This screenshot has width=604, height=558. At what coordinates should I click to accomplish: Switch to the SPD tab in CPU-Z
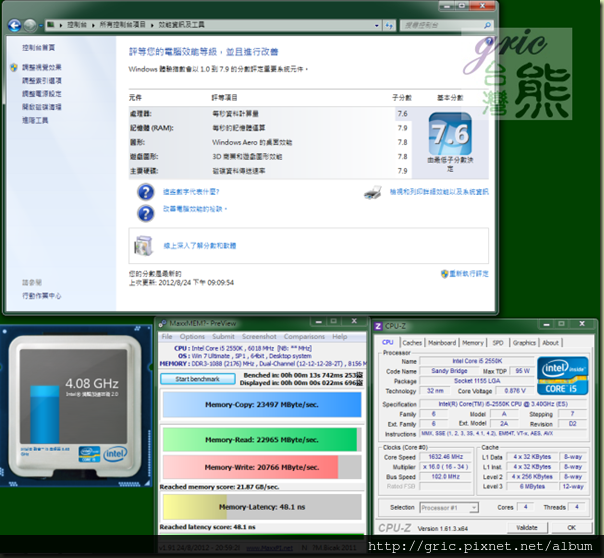click(x=498, y=343)
